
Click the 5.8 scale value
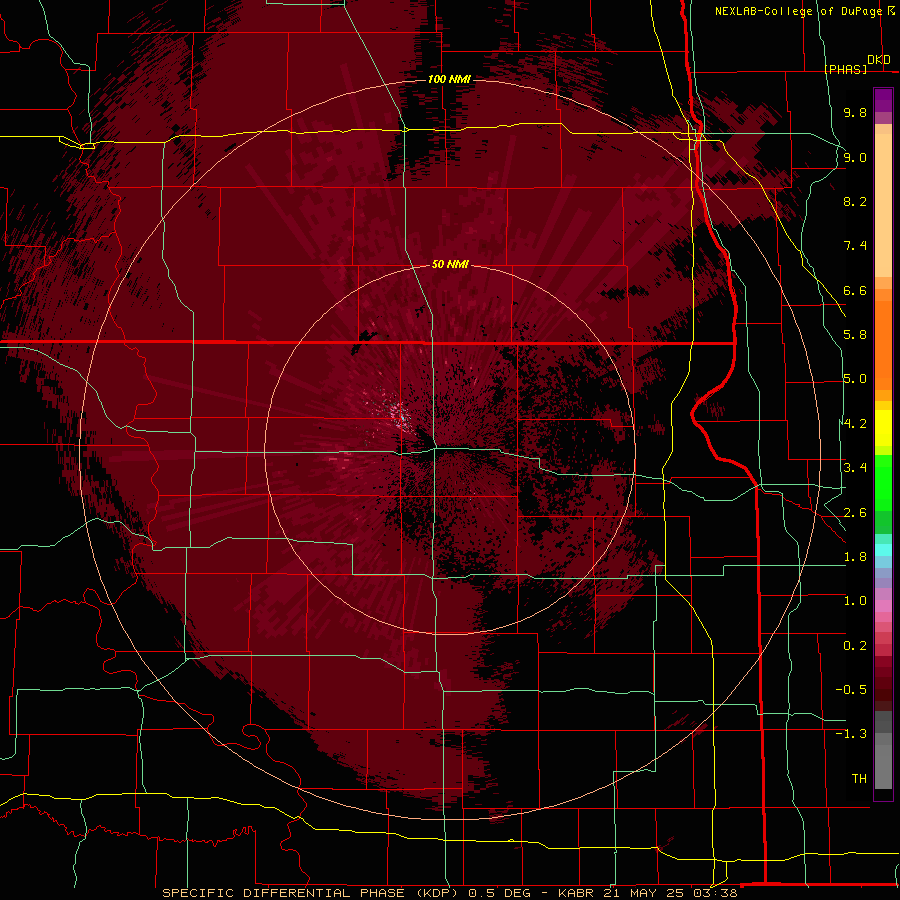(855, 335)
